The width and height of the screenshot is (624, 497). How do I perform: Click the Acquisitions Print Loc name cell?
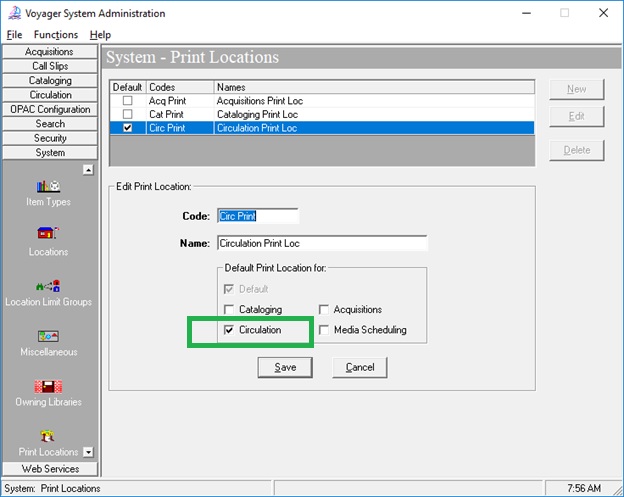[374, 101]
